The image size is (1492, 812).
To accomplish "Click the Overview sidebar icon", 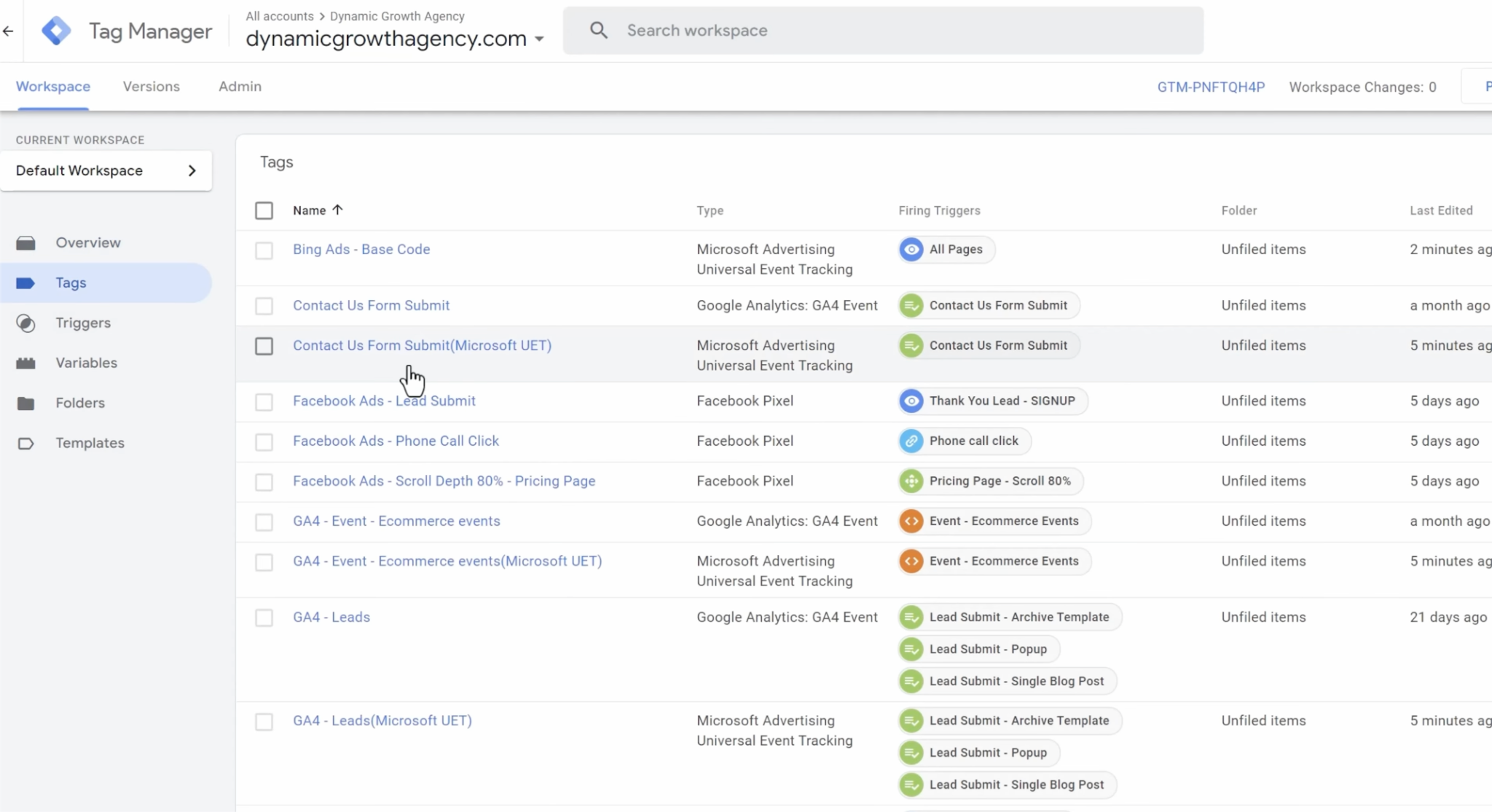I will coord(25,243).
